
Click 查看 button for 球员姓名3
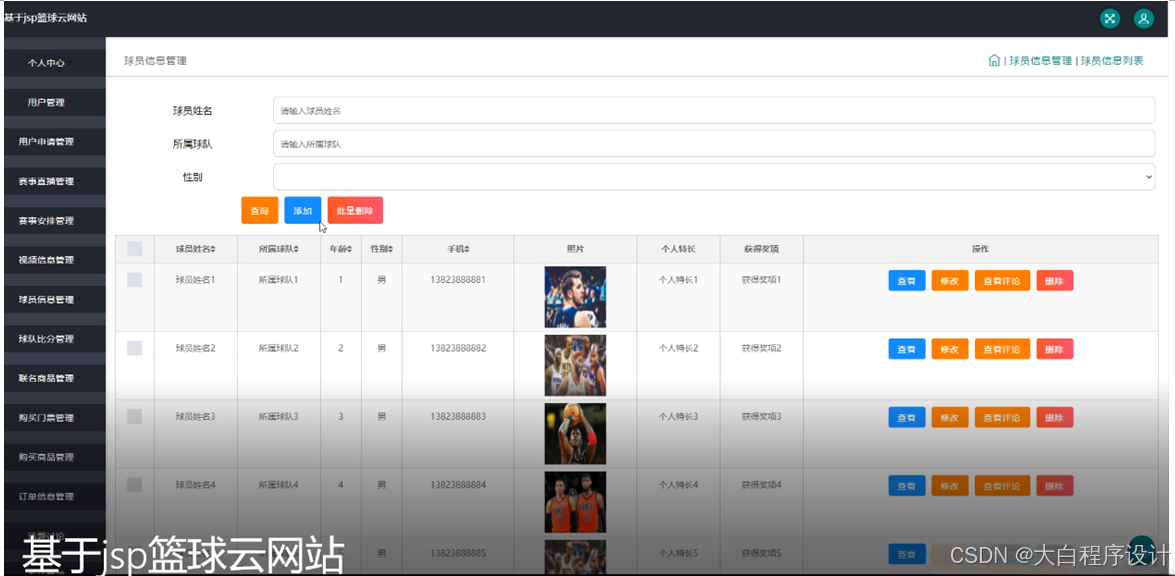click(x=907, y=417)
